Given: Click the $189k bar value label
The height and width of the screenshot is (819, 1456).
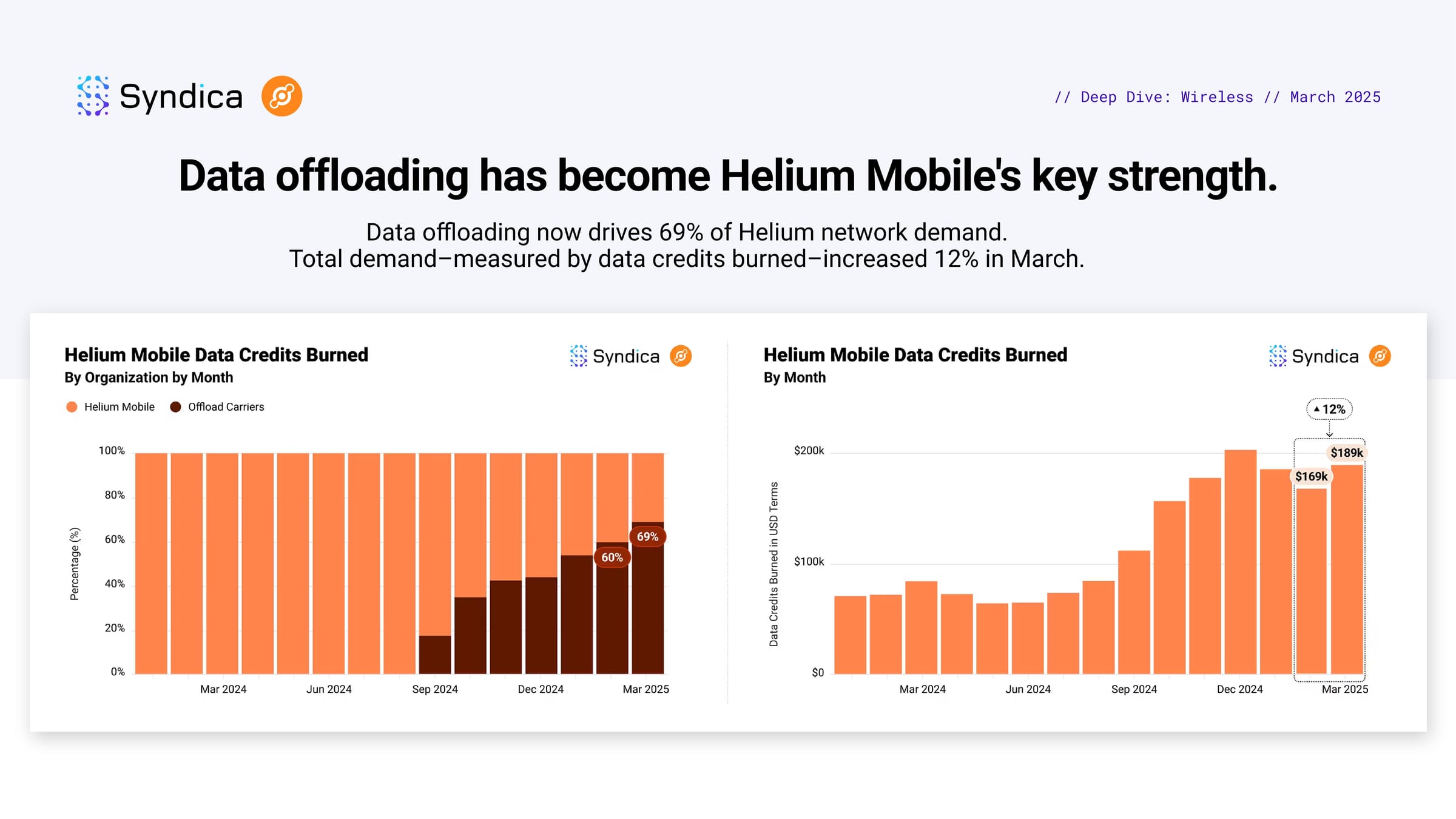Looking at the screenshot, I should [1346, 453].
